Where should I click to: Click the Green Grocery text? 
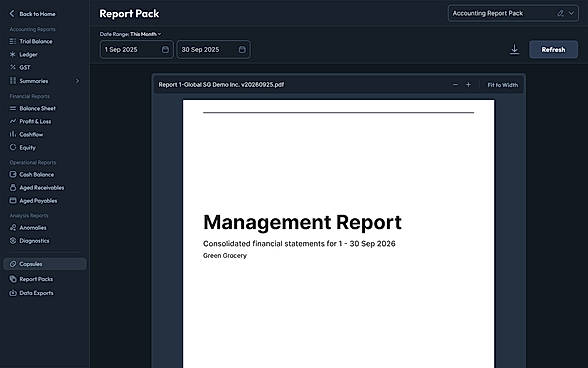(225, 255)
